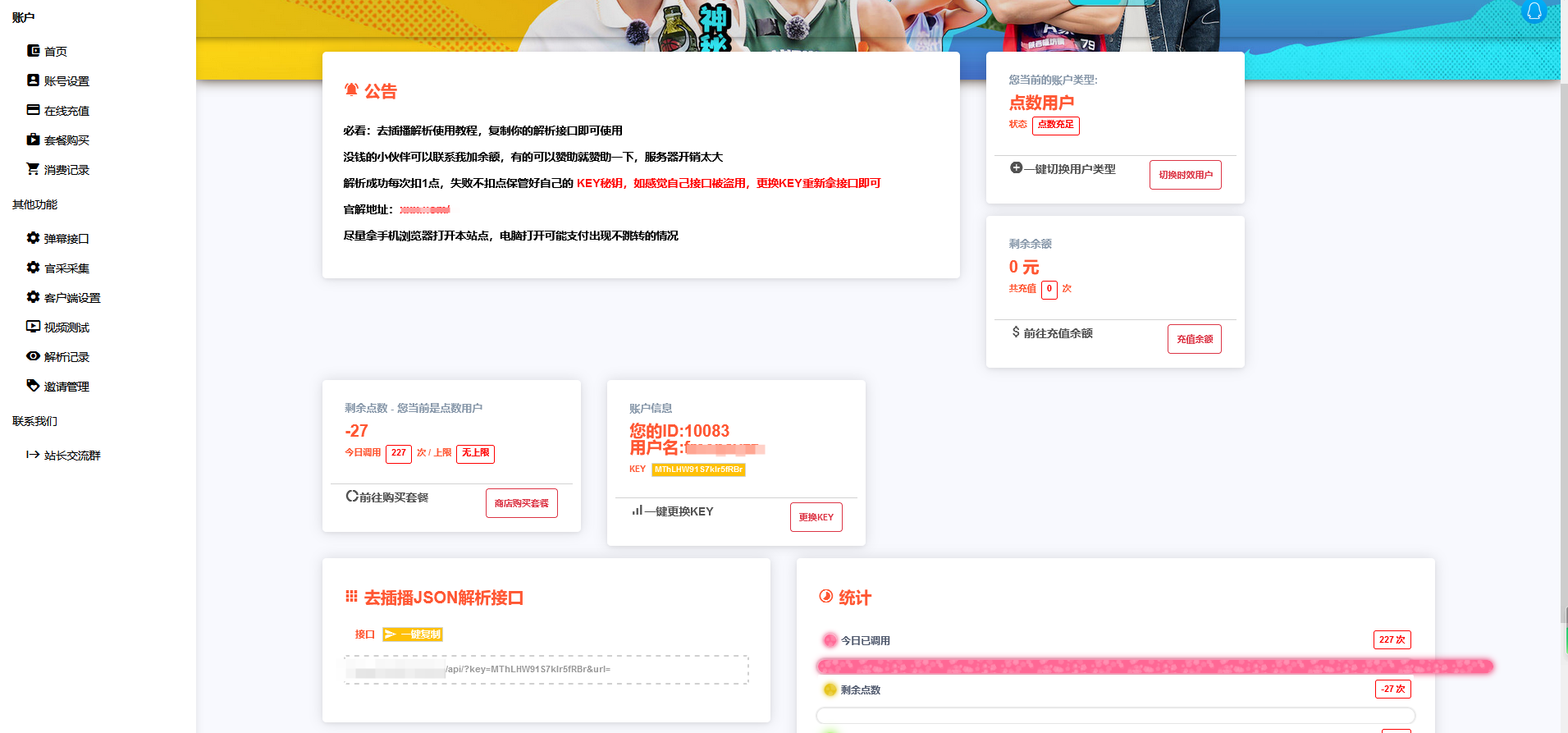The image size is (1568, 733).
Task: Click the grid icon beside 去插播JSON解析接口
Action: (351, 597)
